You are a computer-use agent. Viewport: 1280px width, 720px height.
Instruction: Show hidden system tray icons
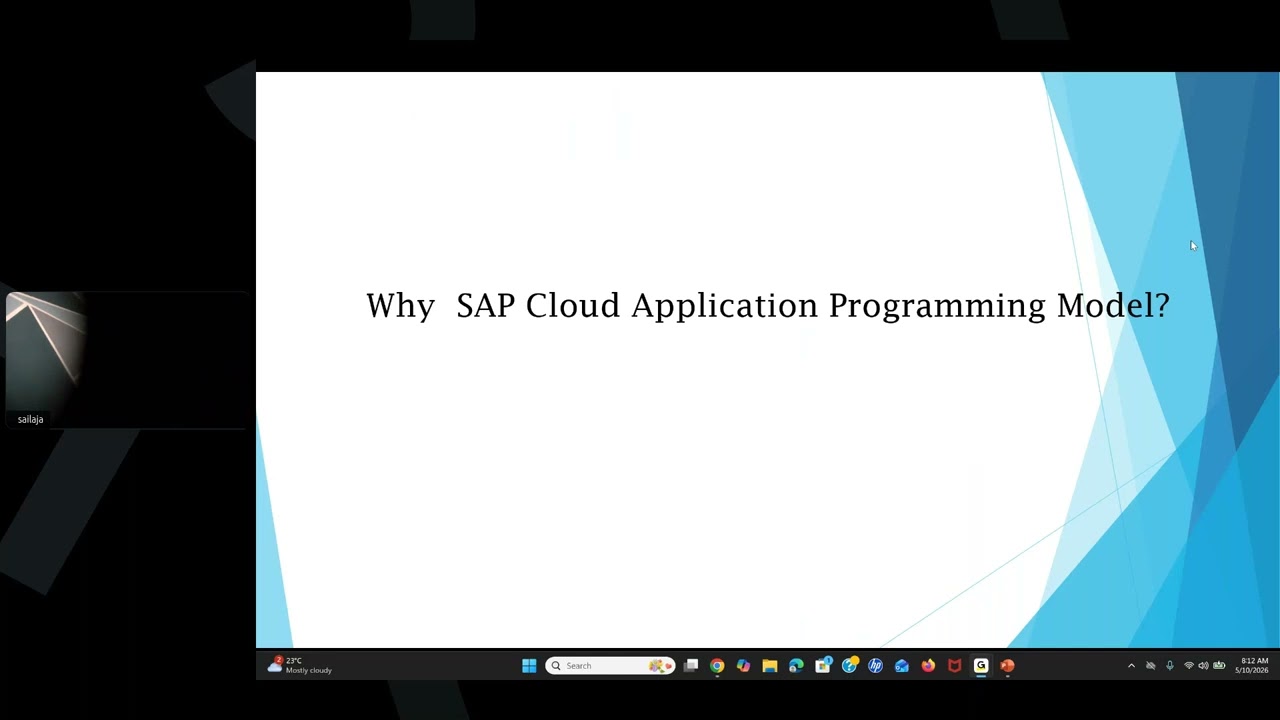click(1131, 666)
